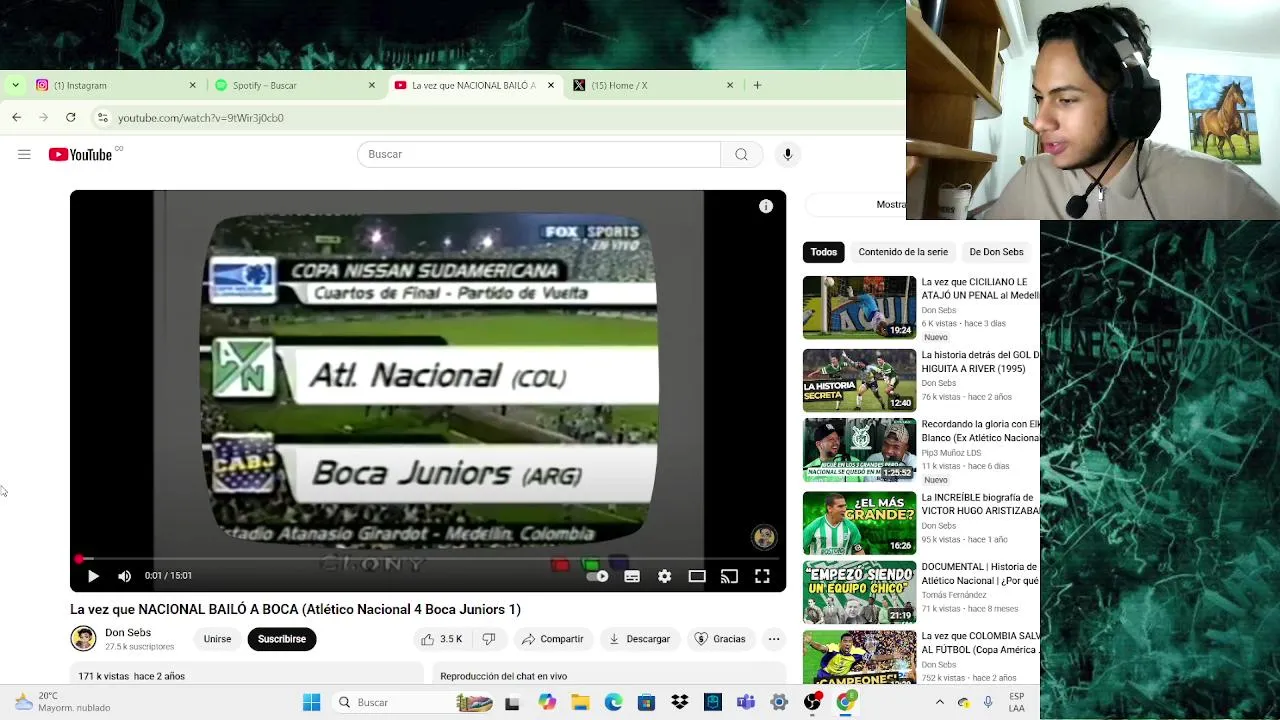Click the ESP LAA language indicator
1280x720 pixels.
pyautogui.click(x=1016, y=702)
